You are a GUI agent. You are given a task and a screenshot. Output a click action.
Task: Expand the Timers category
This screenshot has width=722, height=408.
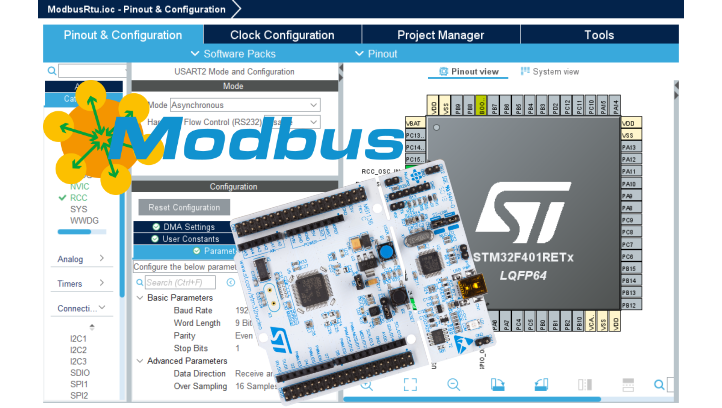pyautogui.click(x=81, y=284)
